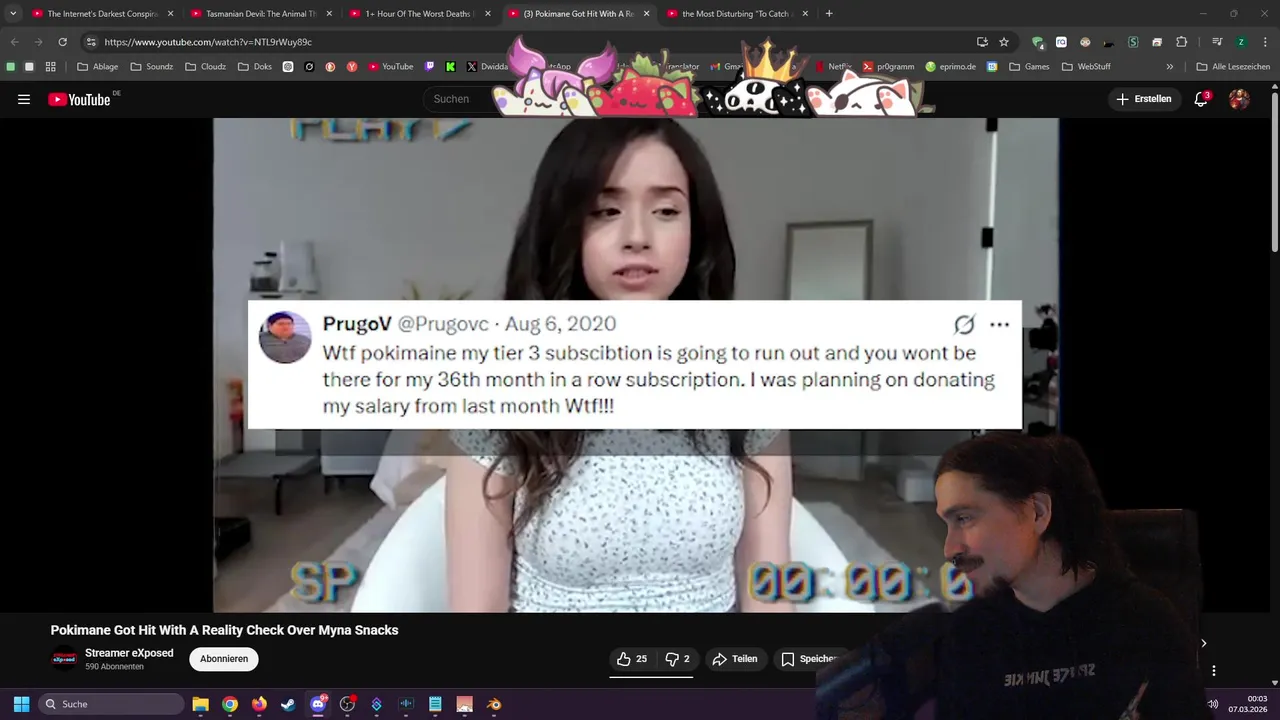The height and width of the screenshot is (720, 1280).
Task: Open the Ablage bookmarks folder
Action: tap(97, 67)
